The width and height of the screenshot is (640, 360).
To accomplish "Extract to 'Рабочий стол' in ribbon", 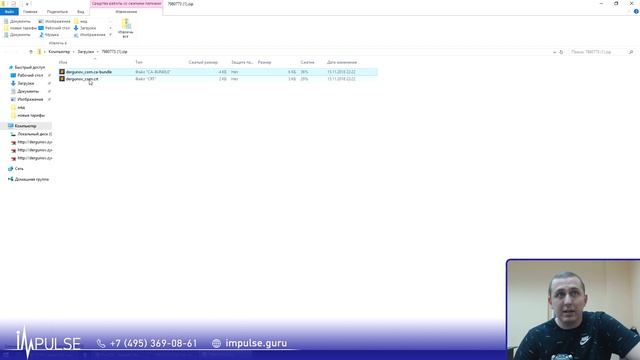I will pyautogui.click(x=54, y=28).
